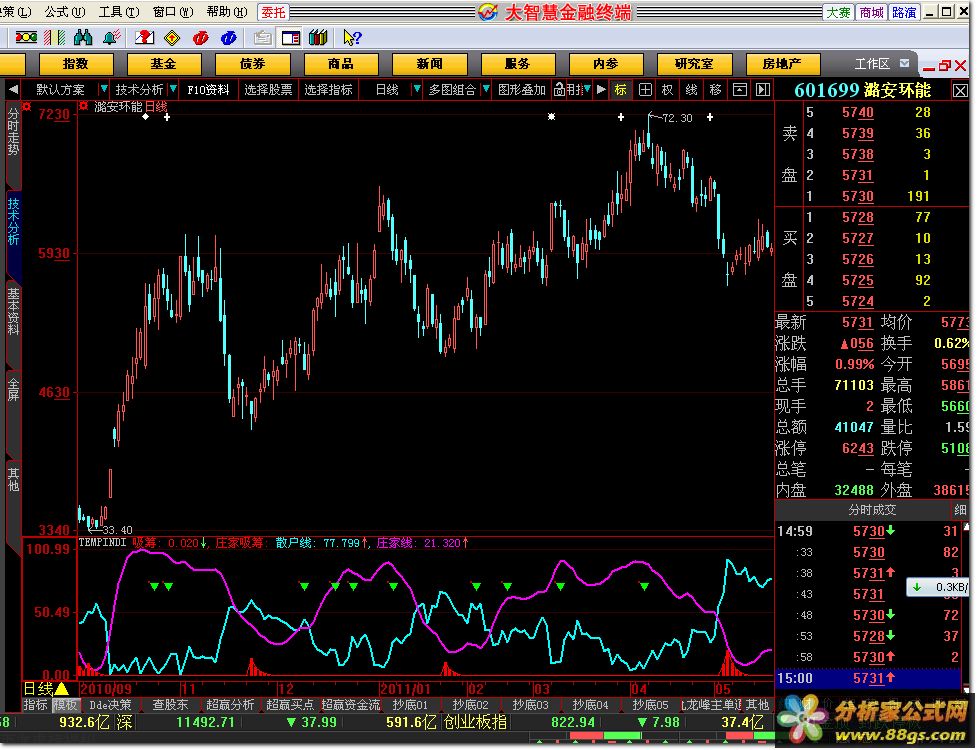The height and width of the screenshot is (750, 977).
Task: Click the red gear icon above price axis
Action: tap(26, 107)
